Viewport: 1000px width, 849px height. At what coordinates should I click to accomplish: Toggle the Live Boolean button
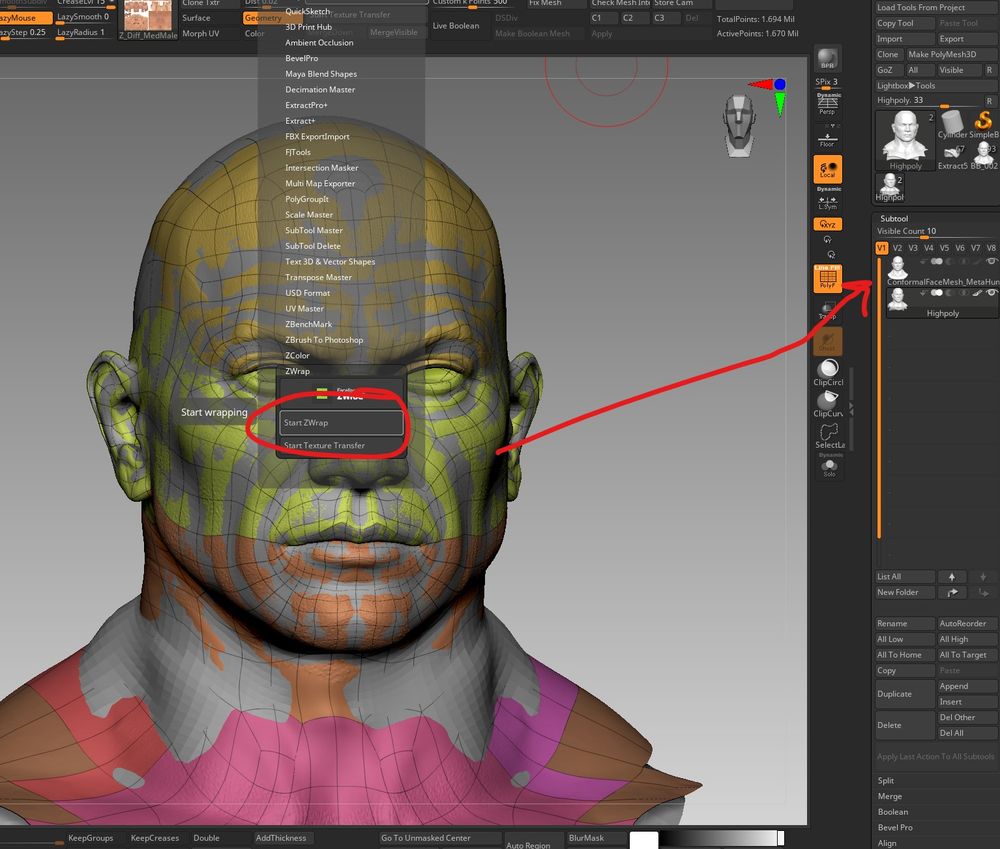(x=455, y=26)
